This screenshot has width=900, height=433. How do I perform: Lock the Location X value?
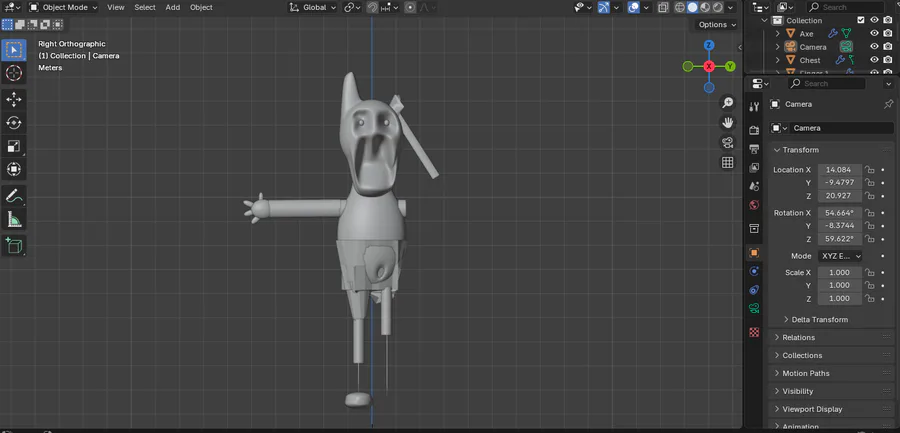[870, 170]
